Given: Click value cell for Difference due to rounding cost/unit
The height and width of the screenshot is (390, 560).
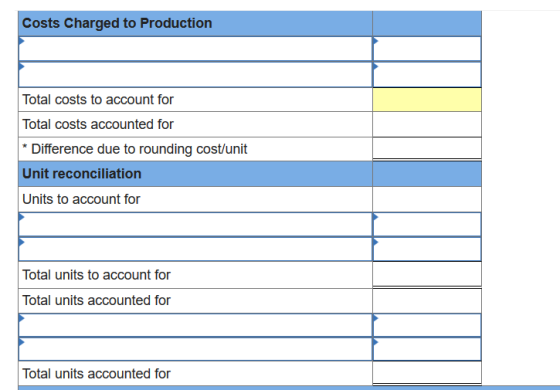Looking at the screenshot, I should point(427,149).
